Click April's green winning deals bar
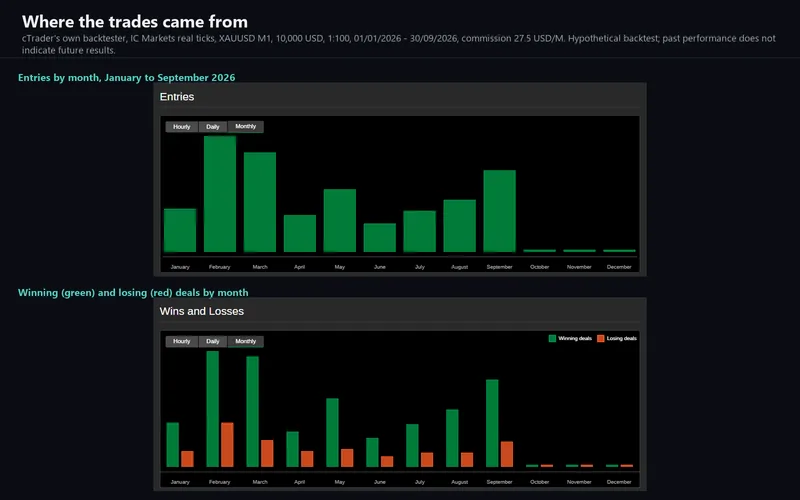Viewport: 800px width, 500px height. 292,449
